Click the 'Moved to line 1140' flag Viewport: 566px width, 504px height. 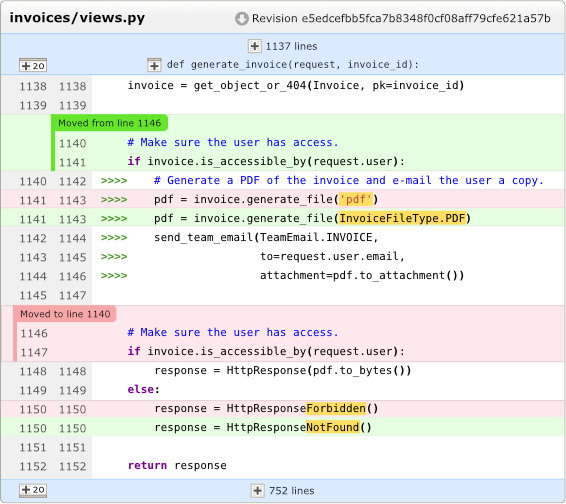(65, 314)
